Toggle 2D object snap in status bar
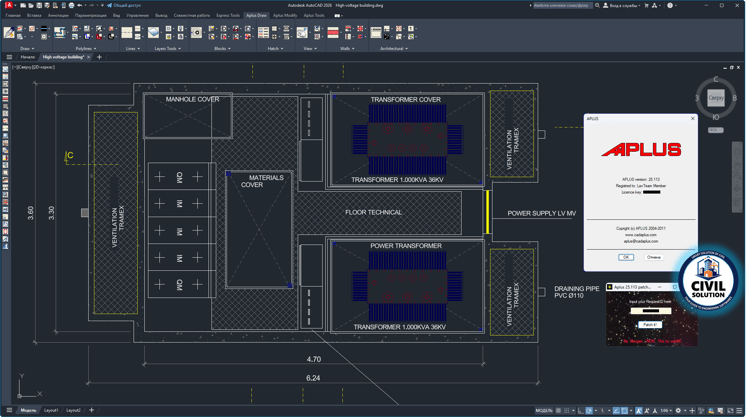Image resolution: width=750 pixels, height=417 pixels. [x=625, y=410]
